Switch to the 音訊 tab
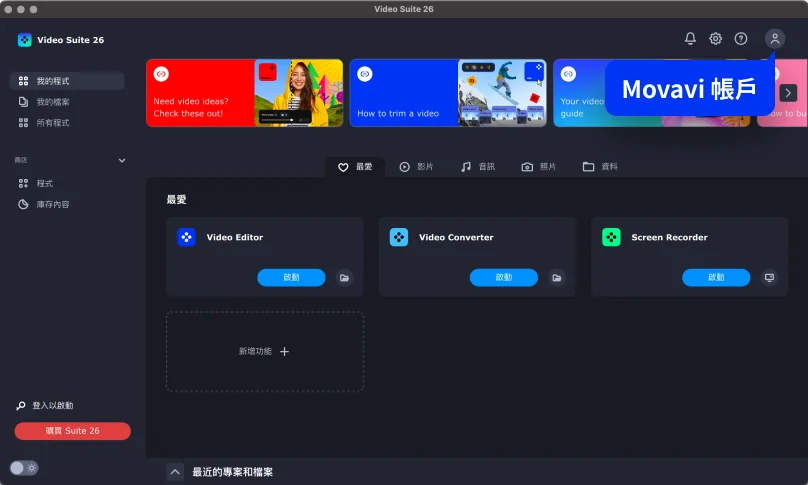The width and height of the screenshot is (808, 485). click(x=478, y=167)
